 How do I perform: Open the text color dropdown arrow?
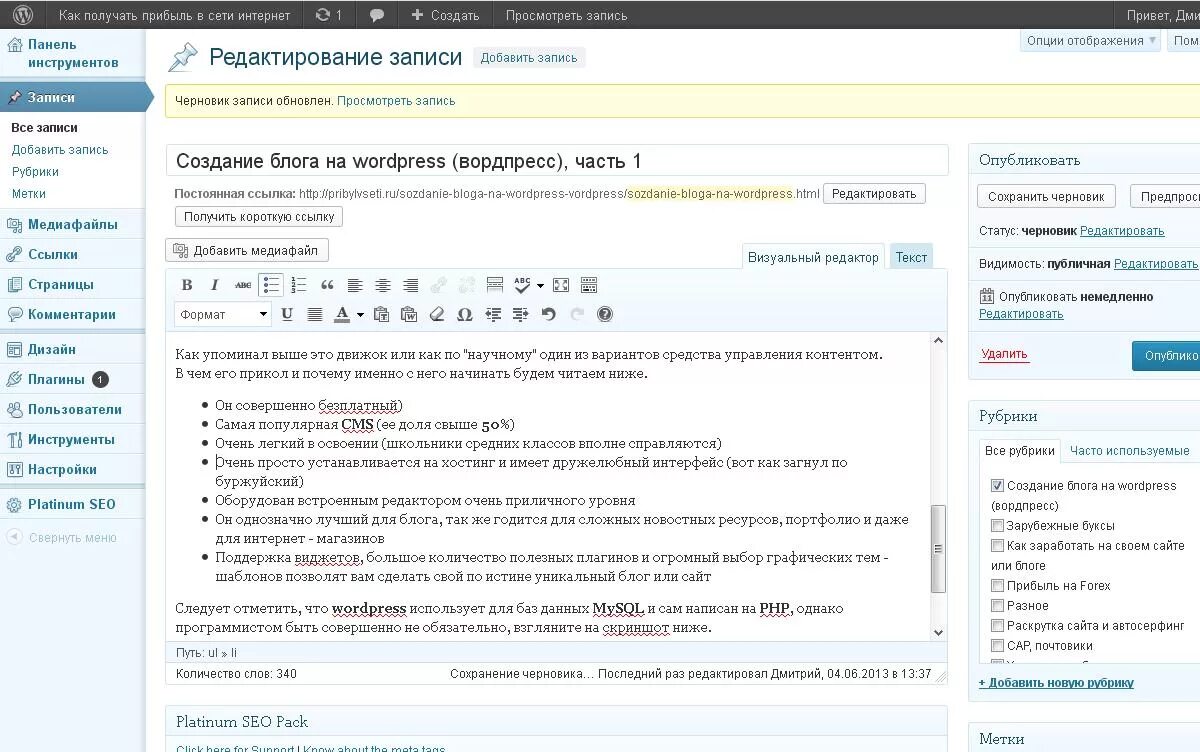(360, 314)
